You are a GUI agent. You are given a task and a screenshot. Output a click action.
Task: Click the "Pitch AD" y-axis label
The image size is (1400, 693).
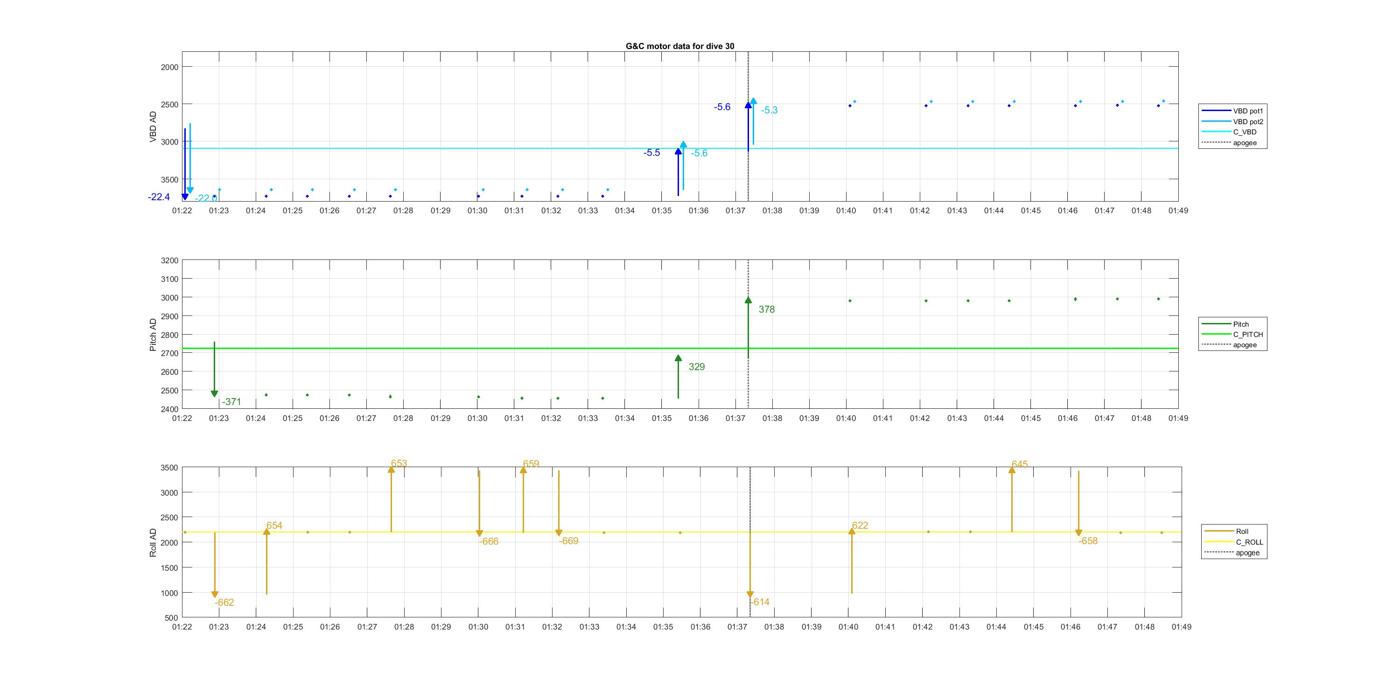[x=154, y=334]
